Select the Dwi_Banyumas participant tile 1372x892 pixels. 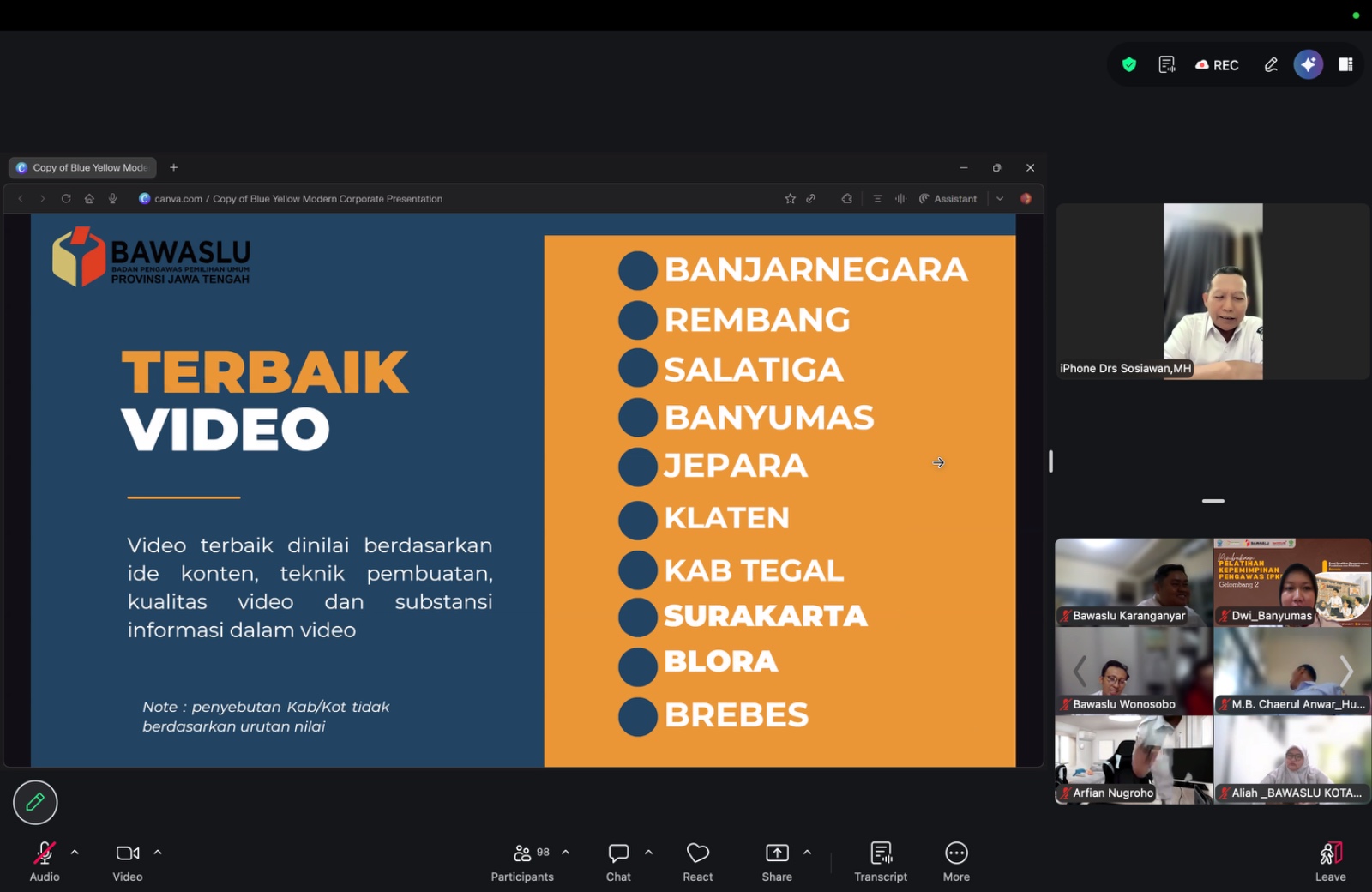(x=1292, y=582)
